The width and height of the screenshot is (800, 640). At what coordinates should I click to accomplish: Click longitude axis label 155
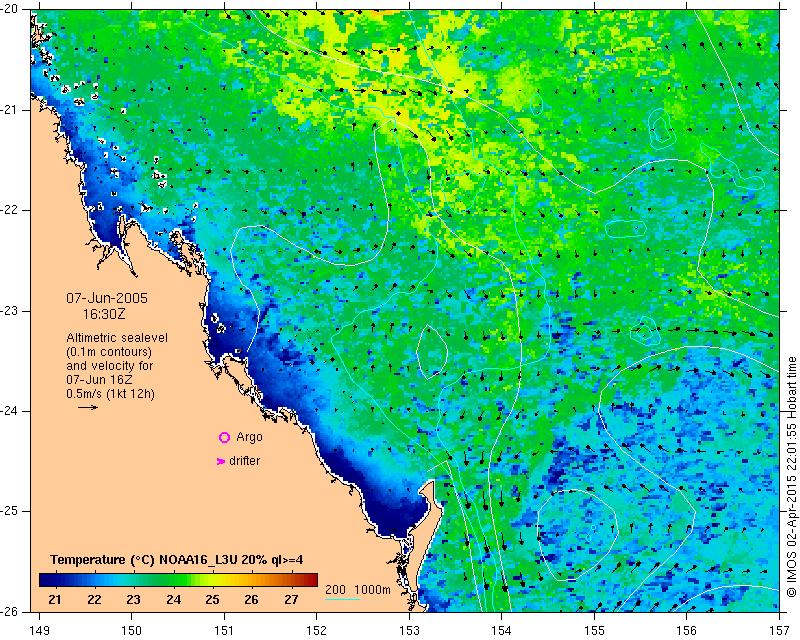coord(594,630)
